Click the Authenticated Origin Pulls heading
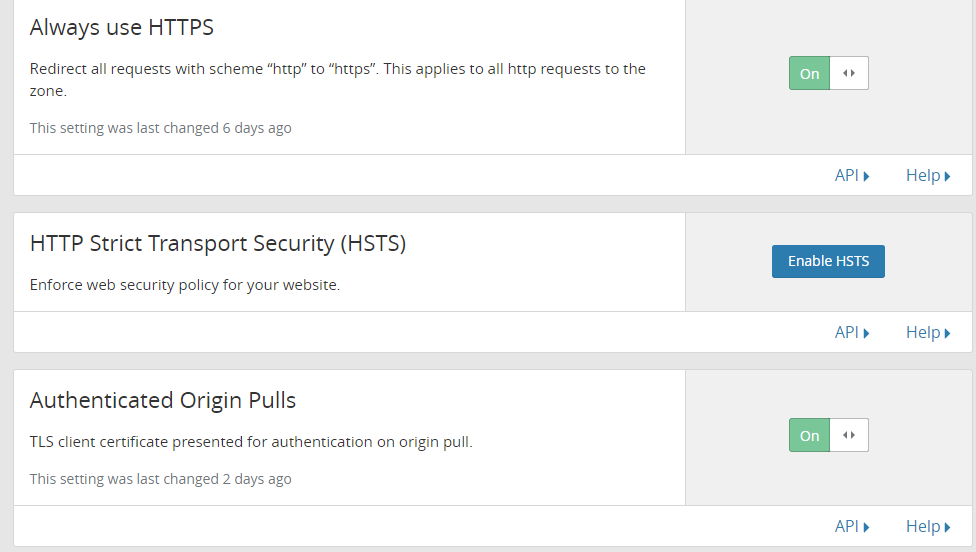 click(x=162, y=400)
